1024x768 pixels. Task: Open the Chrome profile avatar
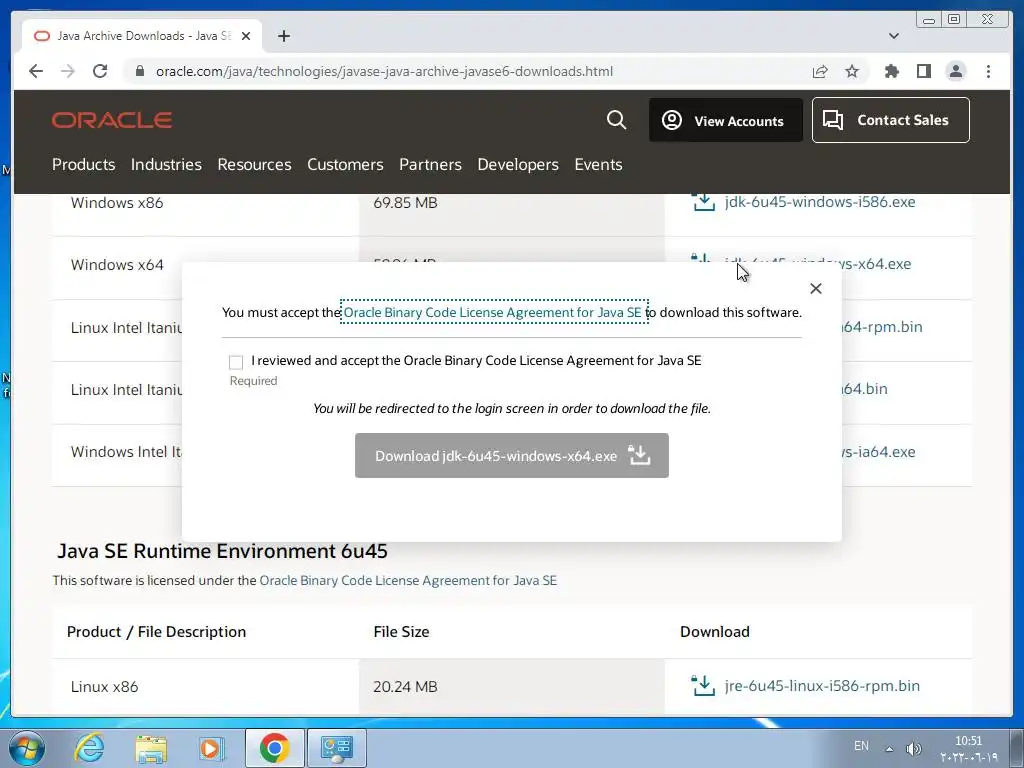[x=955, y=71]
